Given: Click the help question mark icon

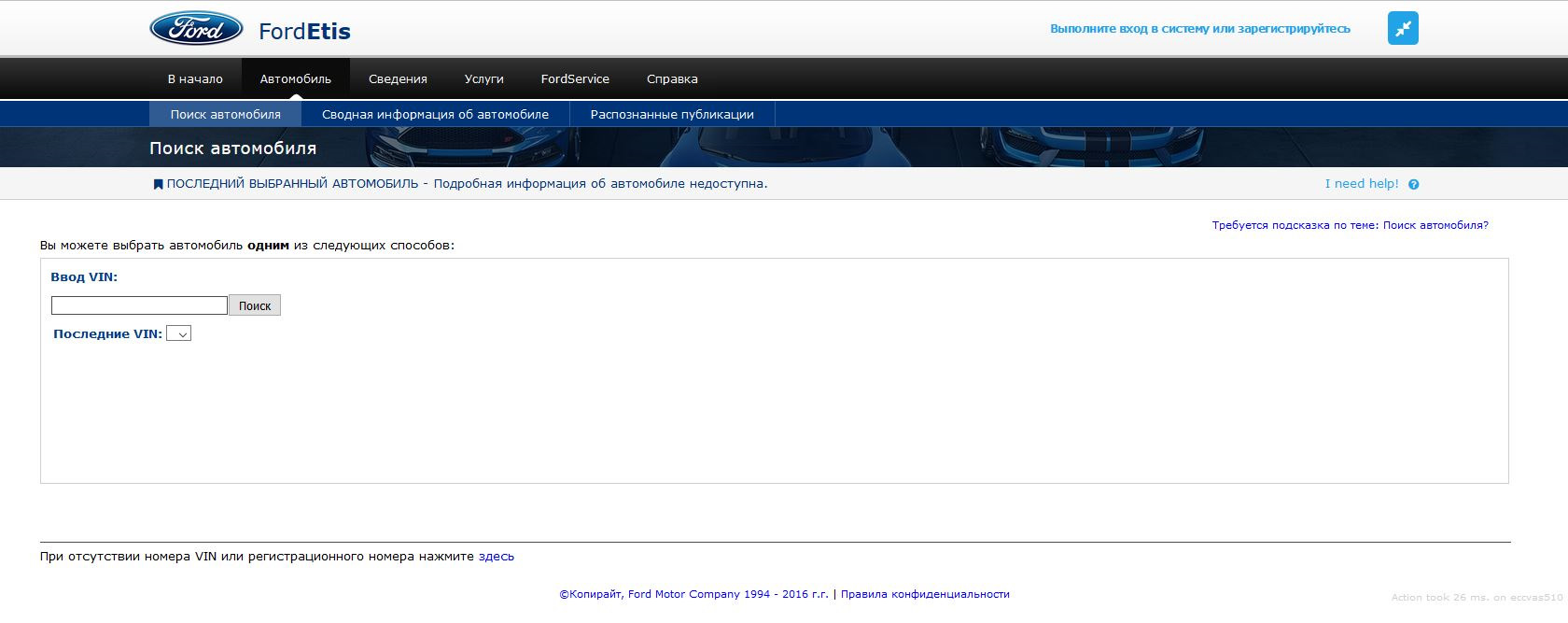Looking at the screenshot, I should (x=1413, y=184).
